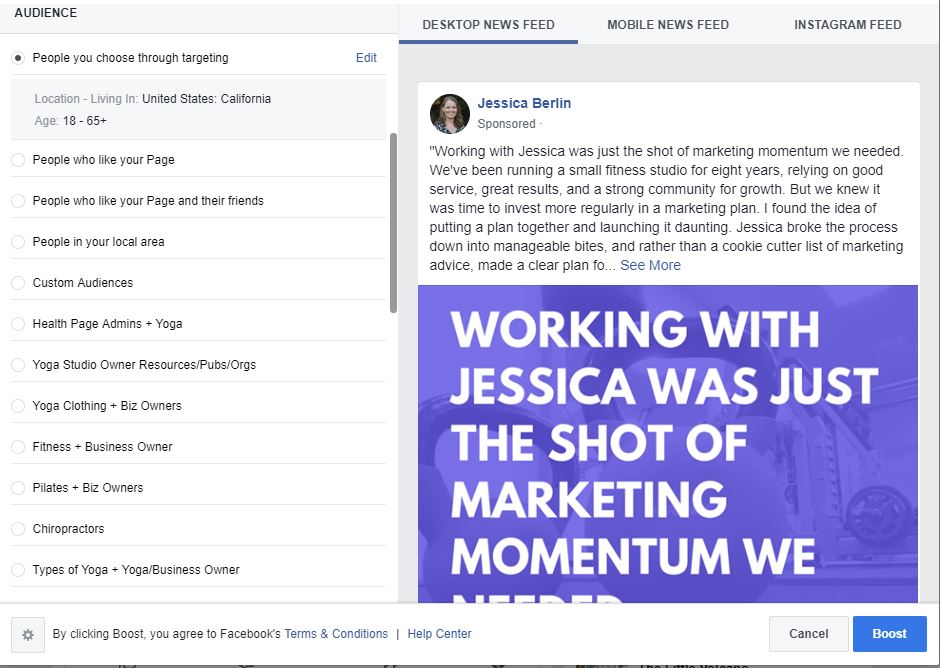The height and width of the screenshot is (668, 940).
Task: Click the blue Boost button
Action: coord(890,634)
